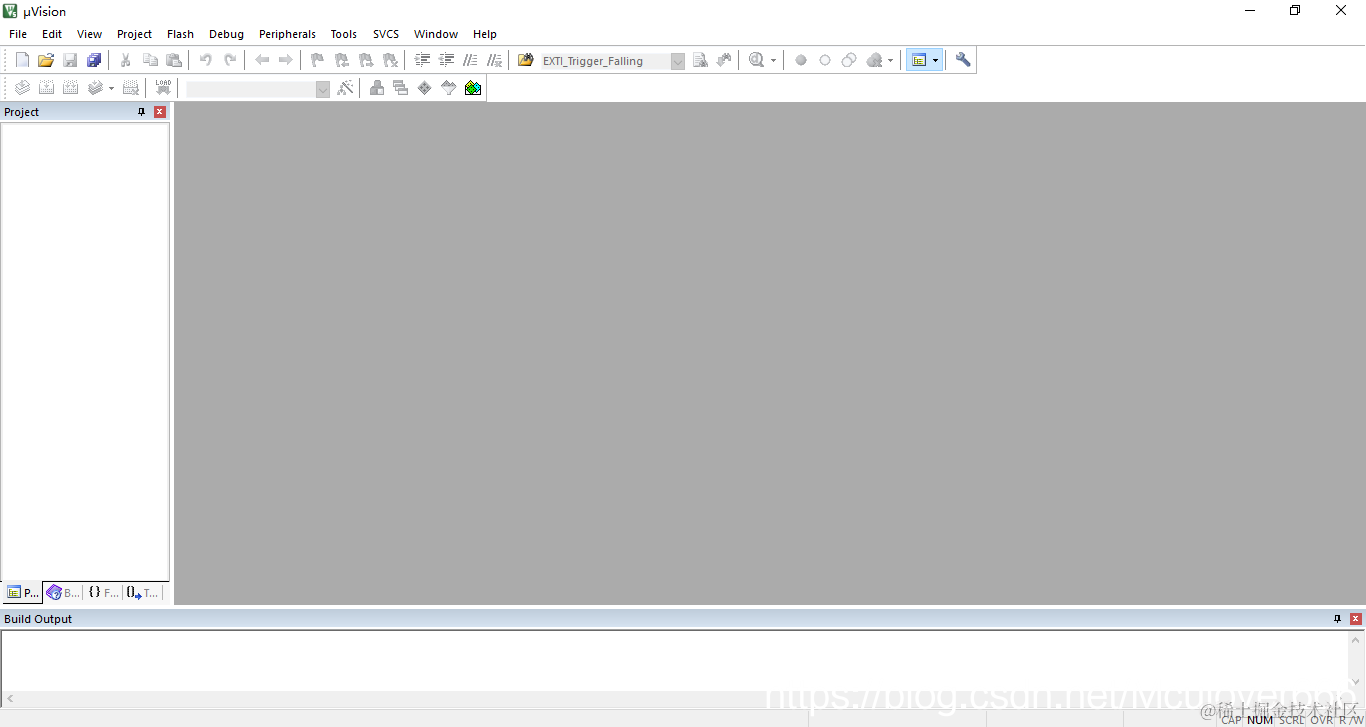Screen dimensions: 1366x727
Task: Click the Incremental Find binoculars icon
Action: 724,60
